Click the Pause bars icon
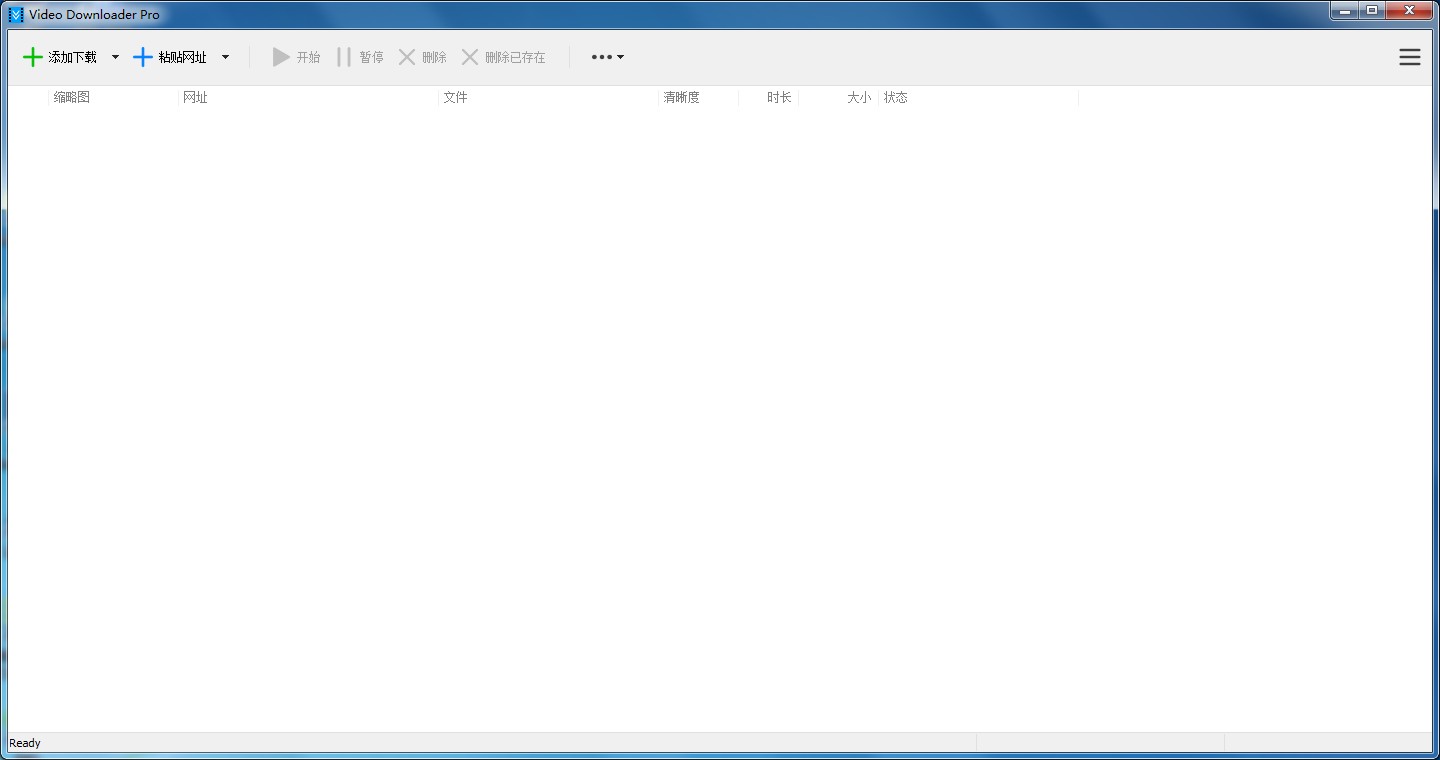The image size is (1440, 760). click(344, 57)
